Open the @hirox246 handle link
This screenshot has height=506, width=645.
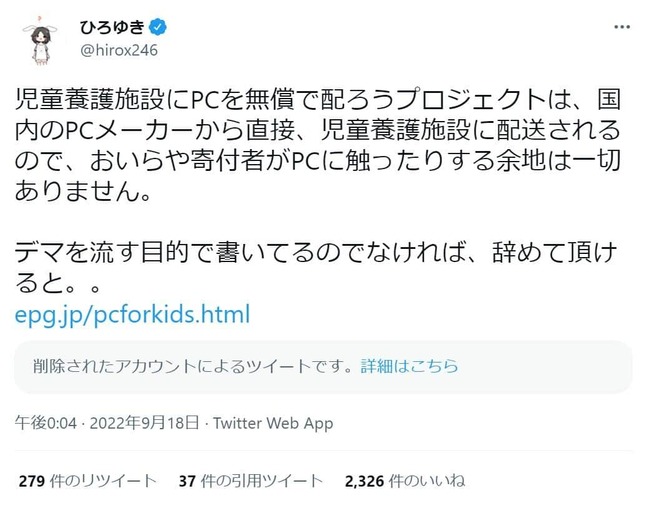pyautogui.click(x=120, y=49)
